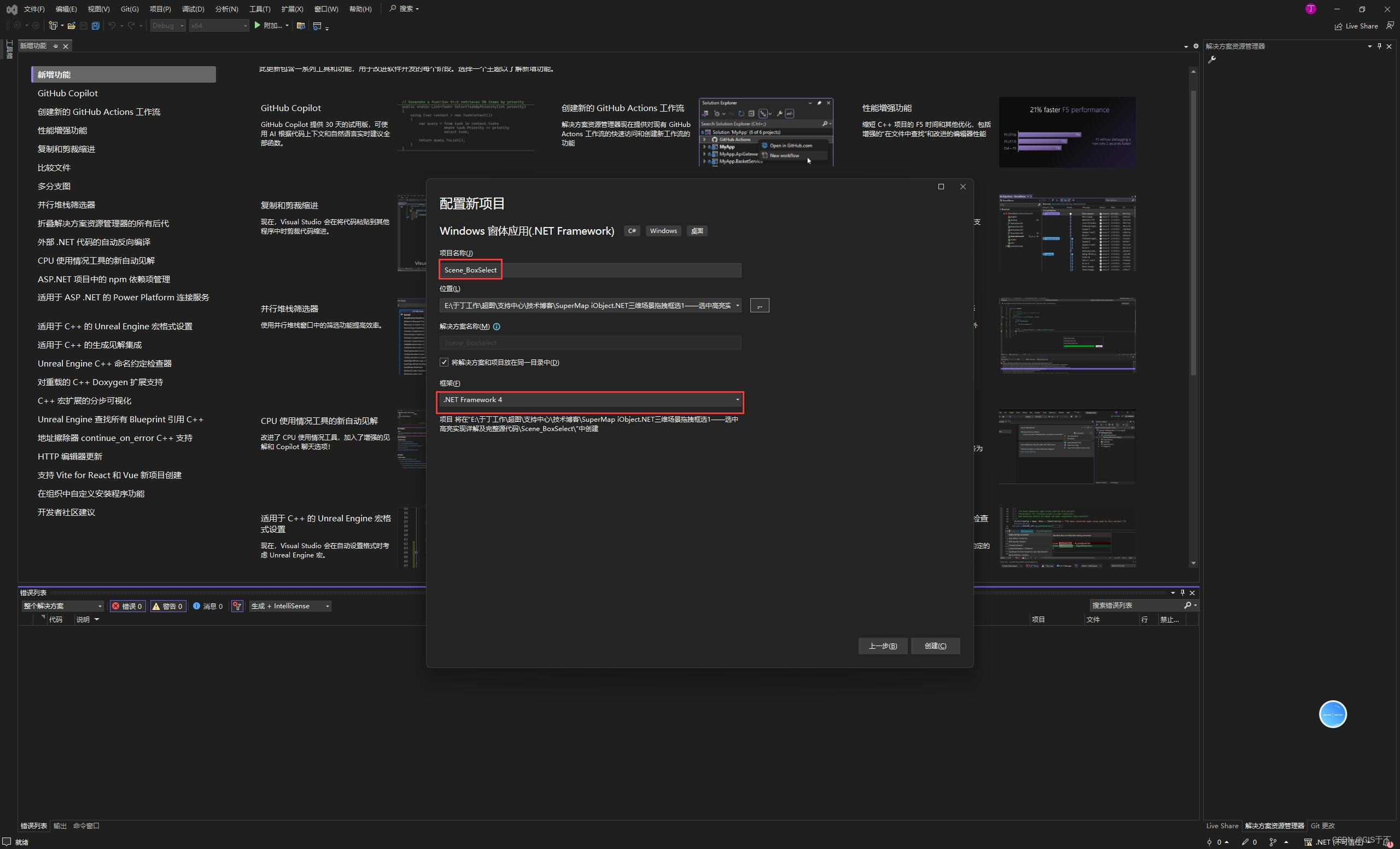Click the browse ... location button
This screenshot has height=849, width=1400.
tap(760, 305)
